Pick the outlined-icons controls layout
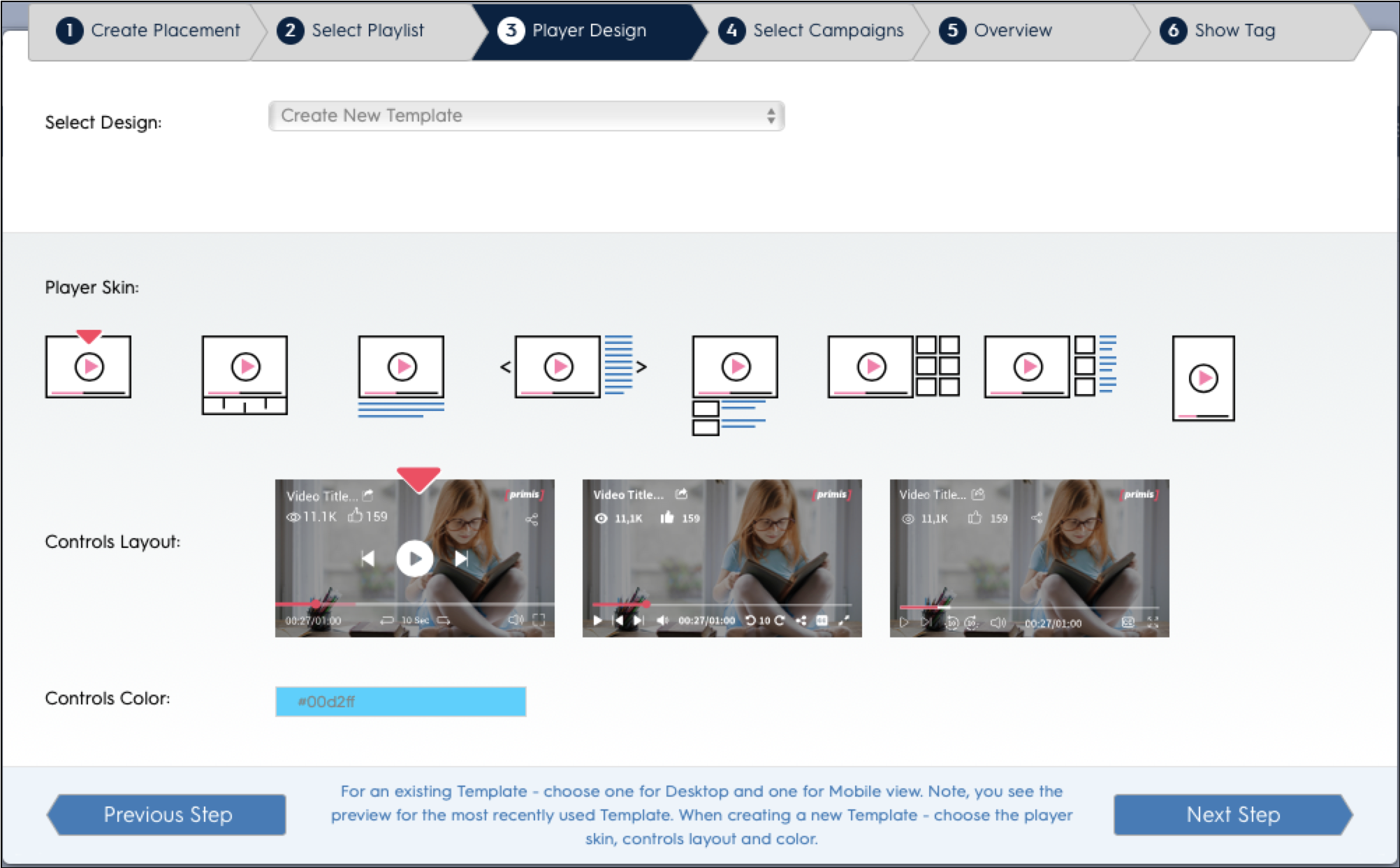The height and width of the screenshot is (868, 1400). point(1029,558)
